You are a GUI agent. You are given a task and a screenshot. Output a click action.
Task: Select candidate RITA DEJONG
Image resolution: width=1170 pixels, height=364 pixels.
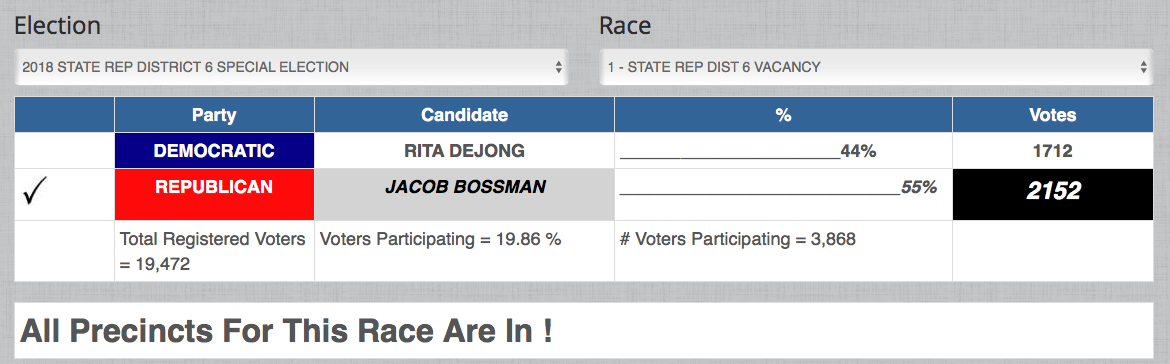click(464, 151)
